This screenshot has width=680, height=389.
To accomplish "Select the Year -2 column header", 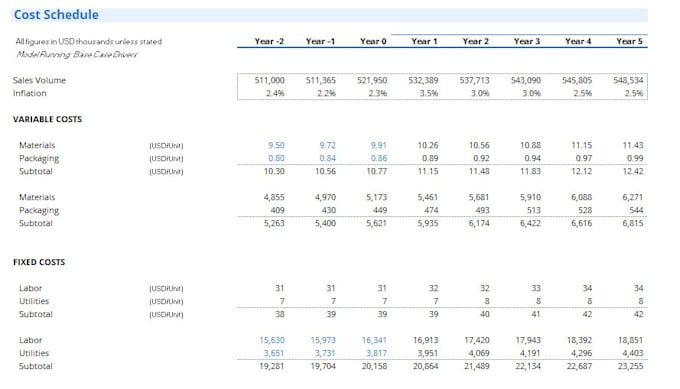I will pyautogui.click(x=269, y=41).
